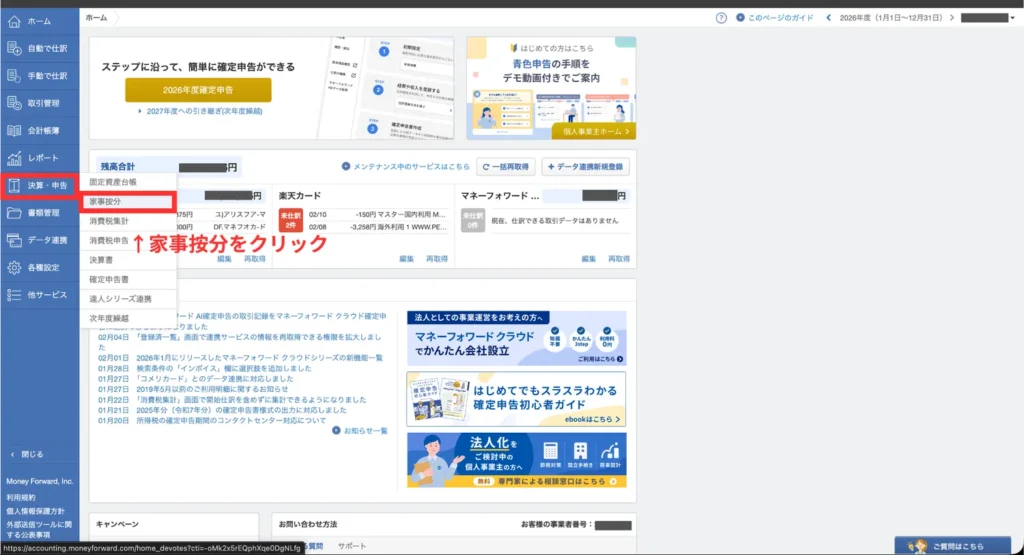The image size is (1024, 555).
Task: Go to next fiscal year arrow
Action: (952, 18)
